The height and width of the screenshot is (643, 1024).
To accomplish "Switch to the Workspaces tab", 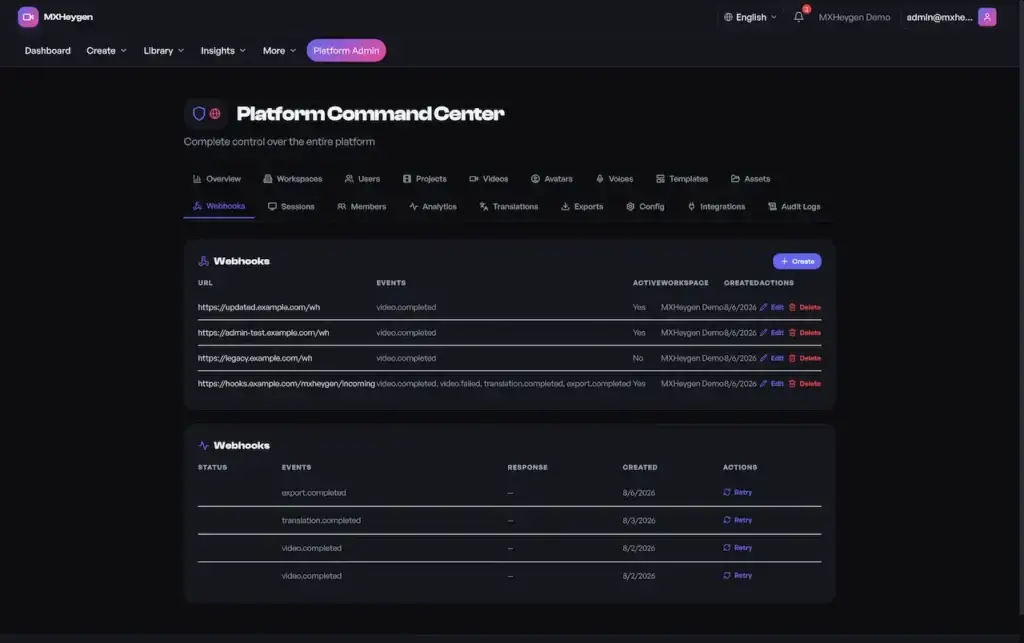I will 293,179.
